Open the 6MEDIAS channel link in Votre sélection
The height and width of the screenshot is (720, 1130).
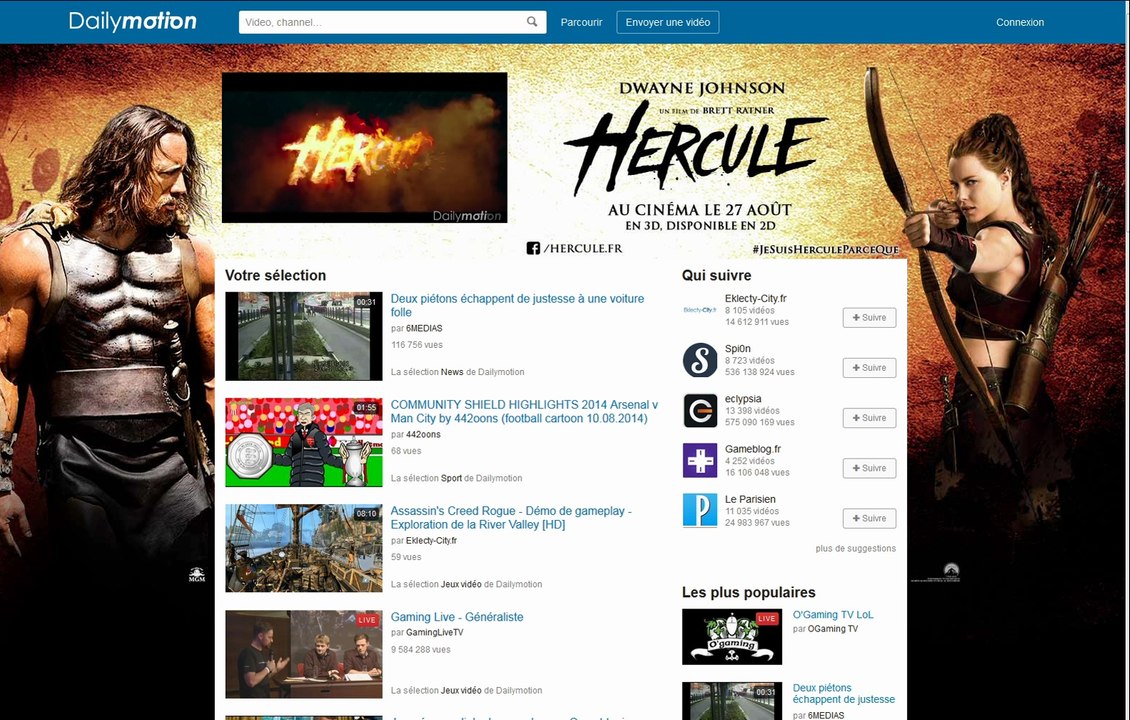coord(424,328)
